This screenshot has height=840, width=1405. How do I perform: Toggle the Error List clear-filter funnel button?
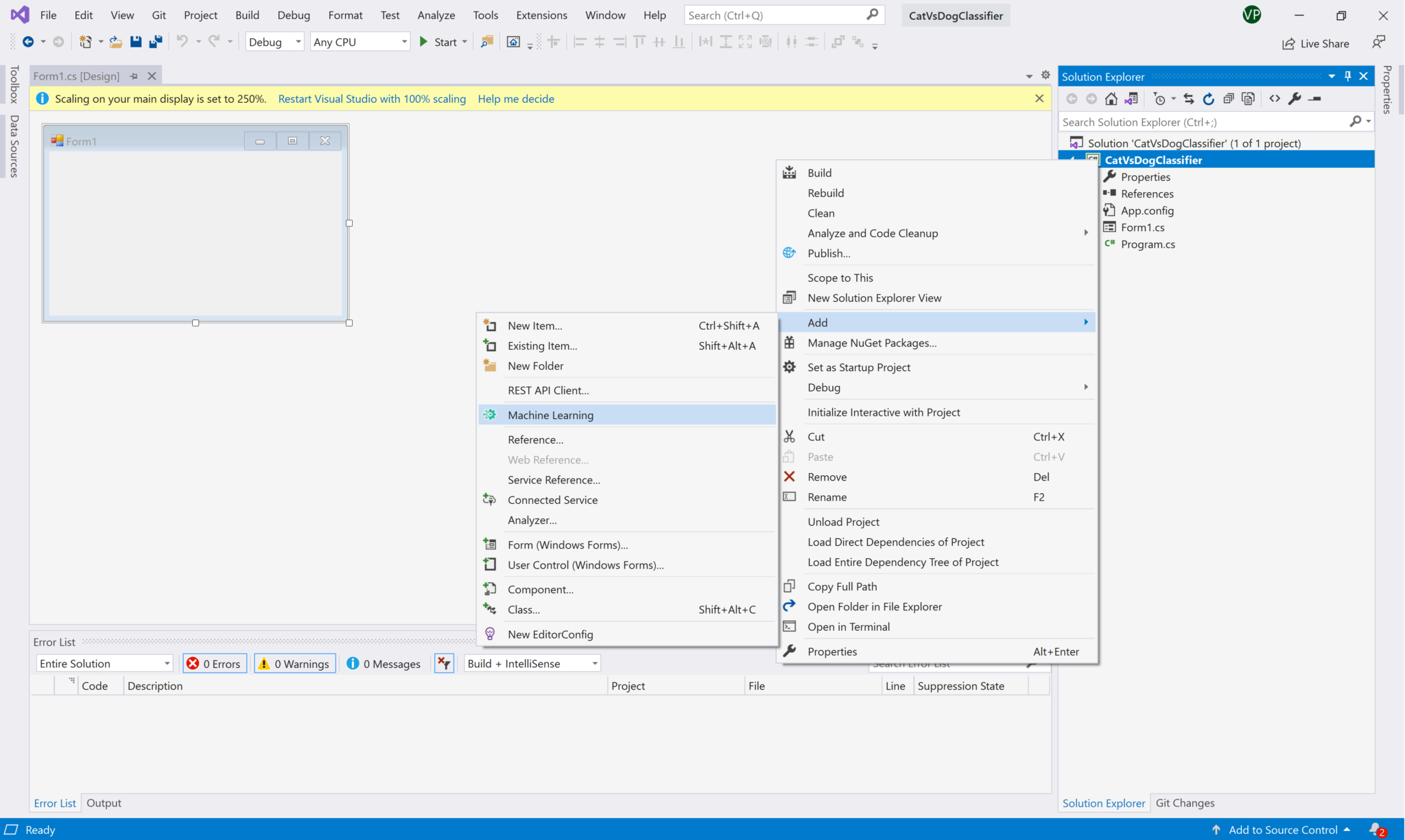444,663
